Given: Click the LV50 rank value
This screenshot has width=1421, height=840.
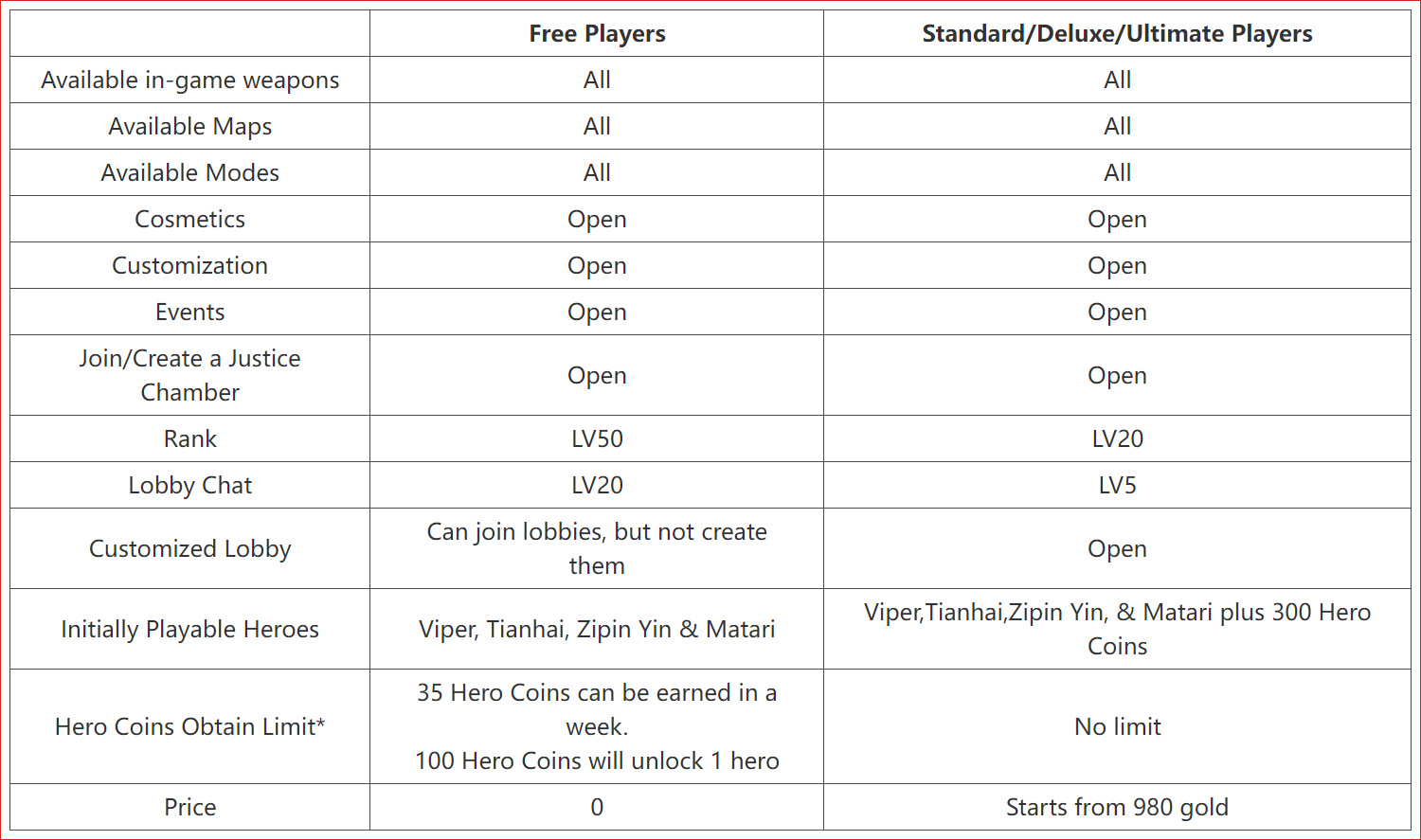Looking at the screenshot, I should 597,438.
